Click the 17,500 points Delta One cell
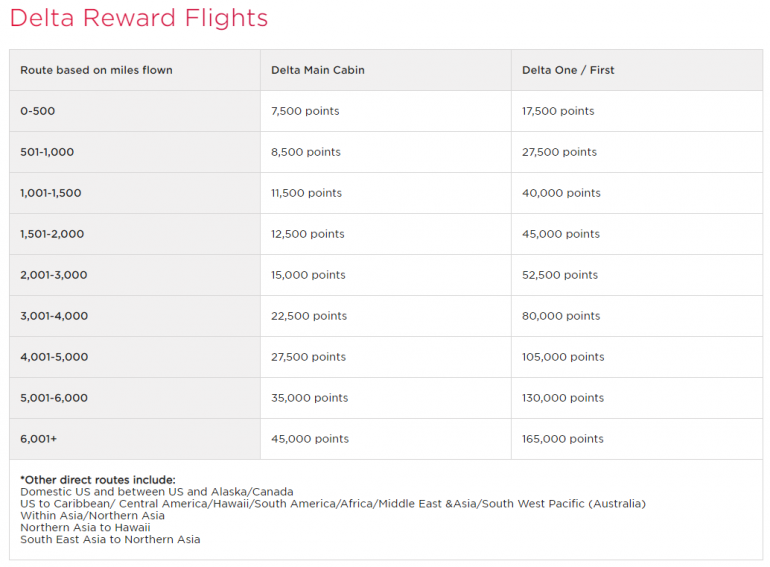The height and width of the screenshot is (567, 770). tap(558, 111)
